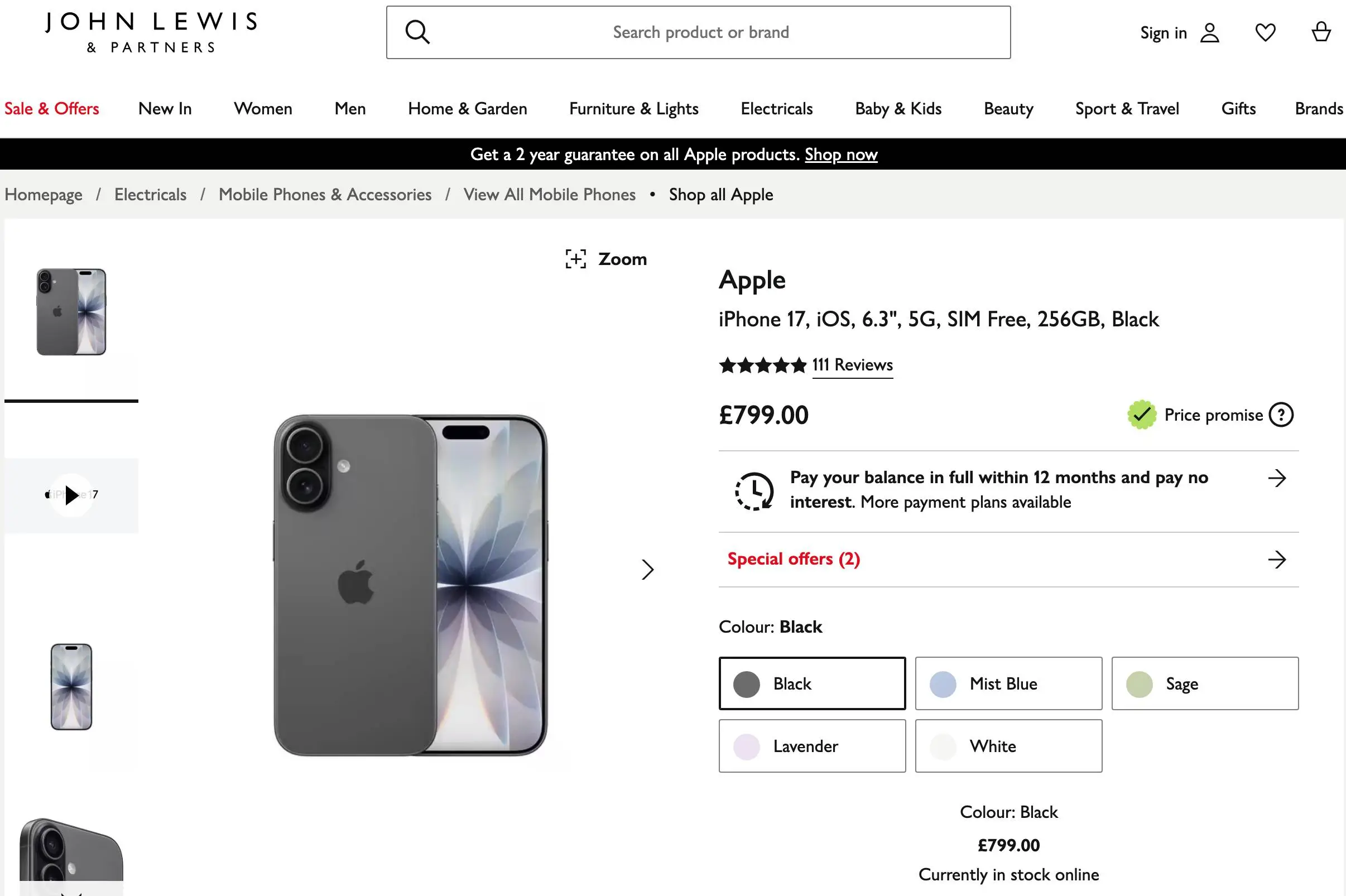The height and width of the screenshot is (896, 1346).
Task: Choose the Lavender colour option
Action: (812, 746)
